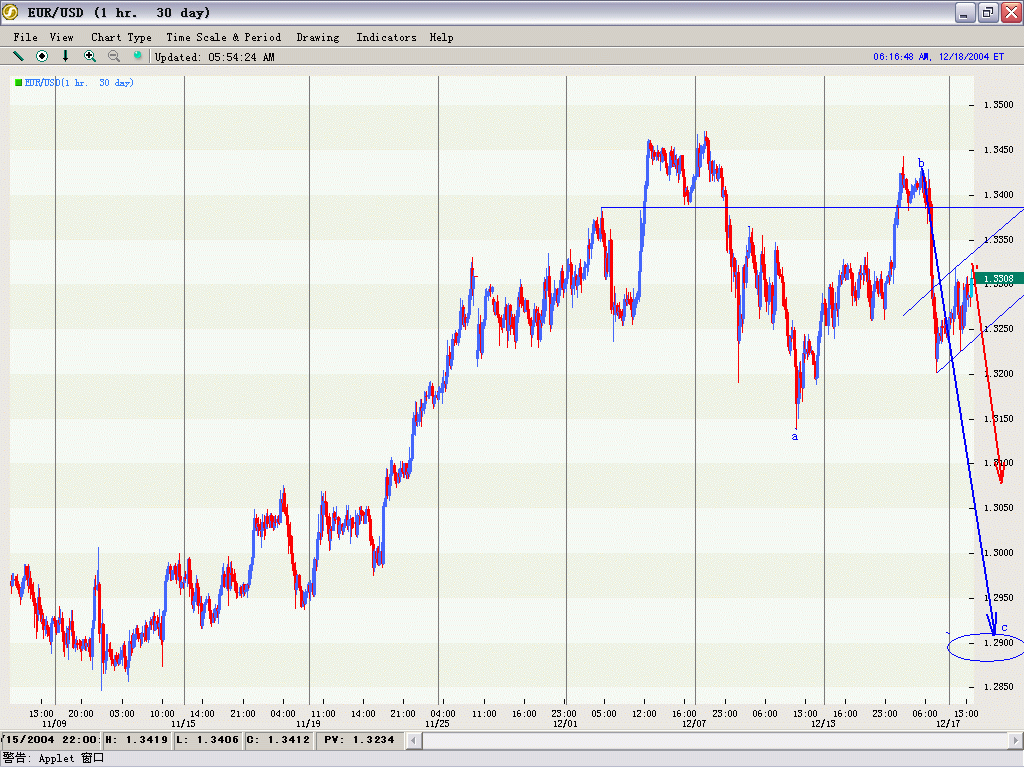The height and width of the screenshot is (768, 1024).
Task: Click the 11/25 date label on time axis
Action: coord(437,724)
